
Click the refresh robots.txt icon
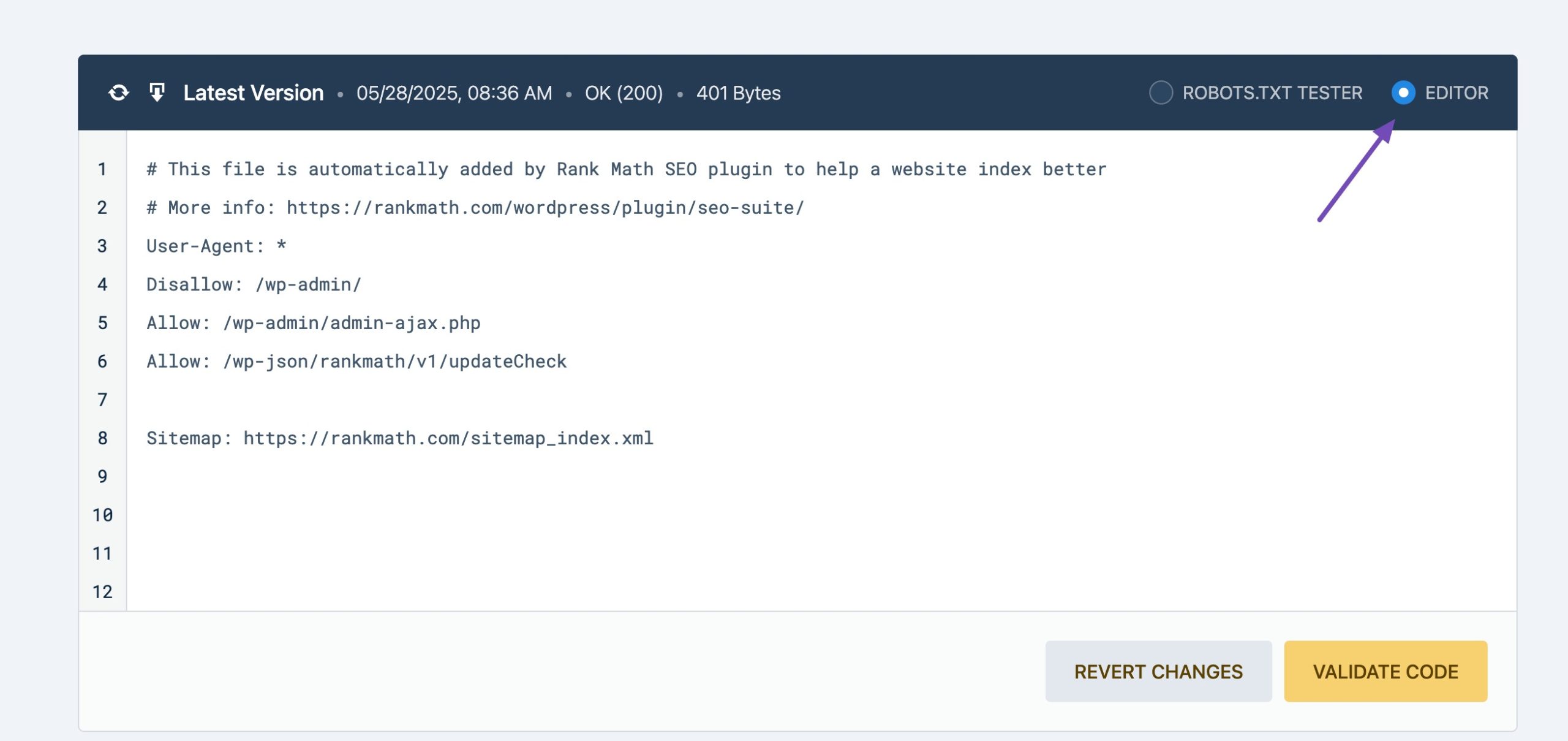(119, 93)
